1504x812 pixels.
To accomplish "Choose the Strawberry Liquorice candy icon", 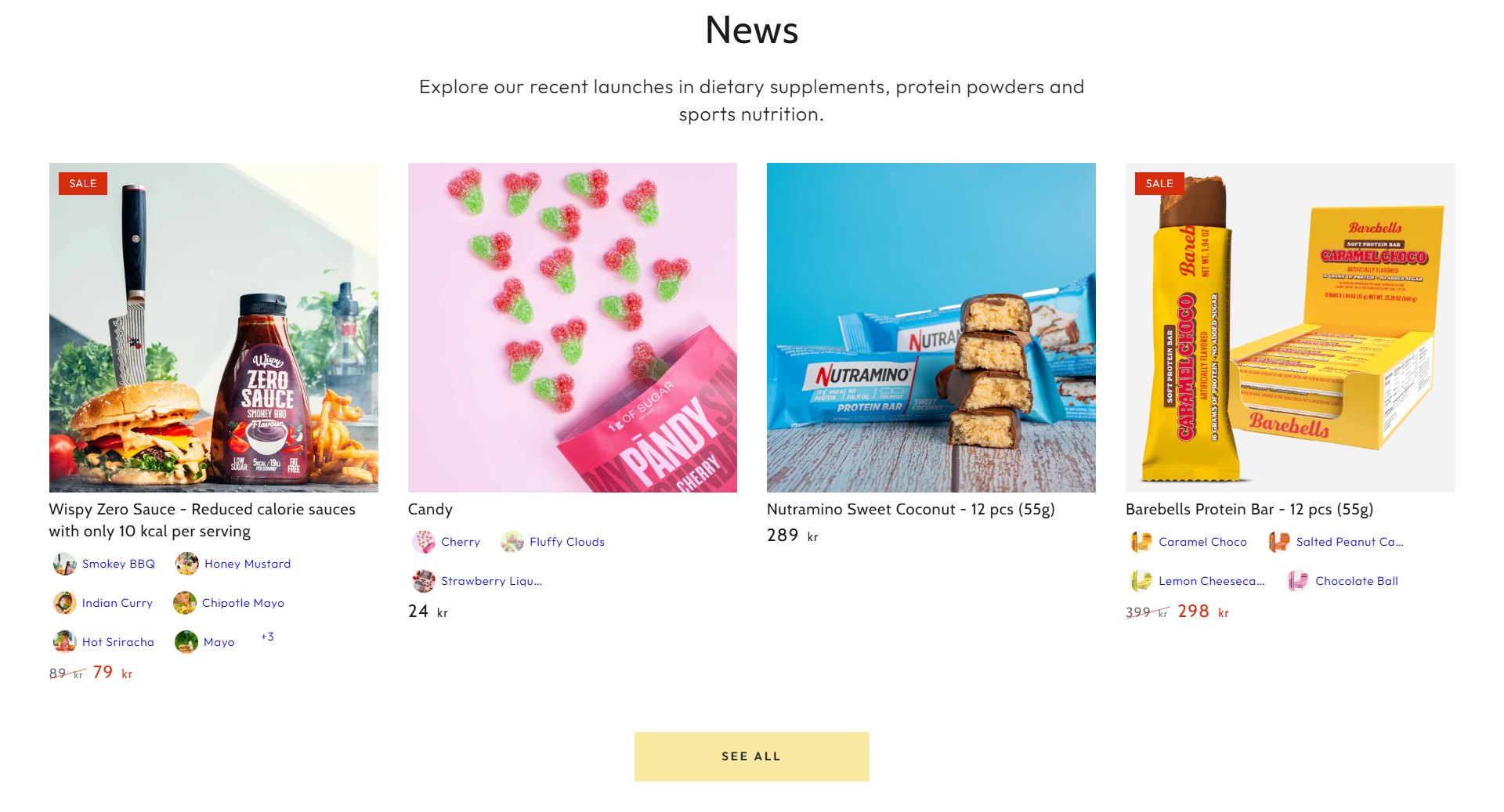I will [424, 581].
